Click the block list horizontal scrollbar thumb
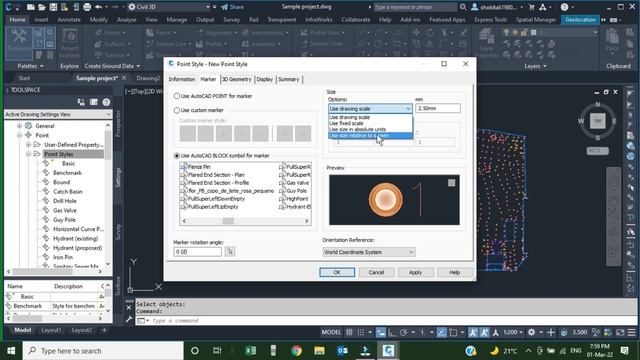640x360 pixels. [228, 221]
